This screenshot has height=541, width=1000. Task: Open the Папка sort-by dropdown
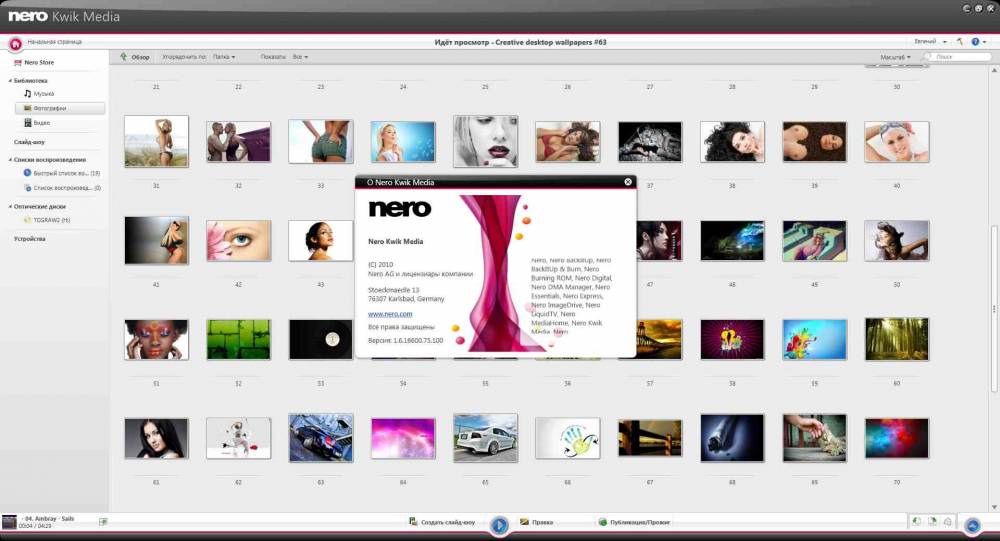224,57
